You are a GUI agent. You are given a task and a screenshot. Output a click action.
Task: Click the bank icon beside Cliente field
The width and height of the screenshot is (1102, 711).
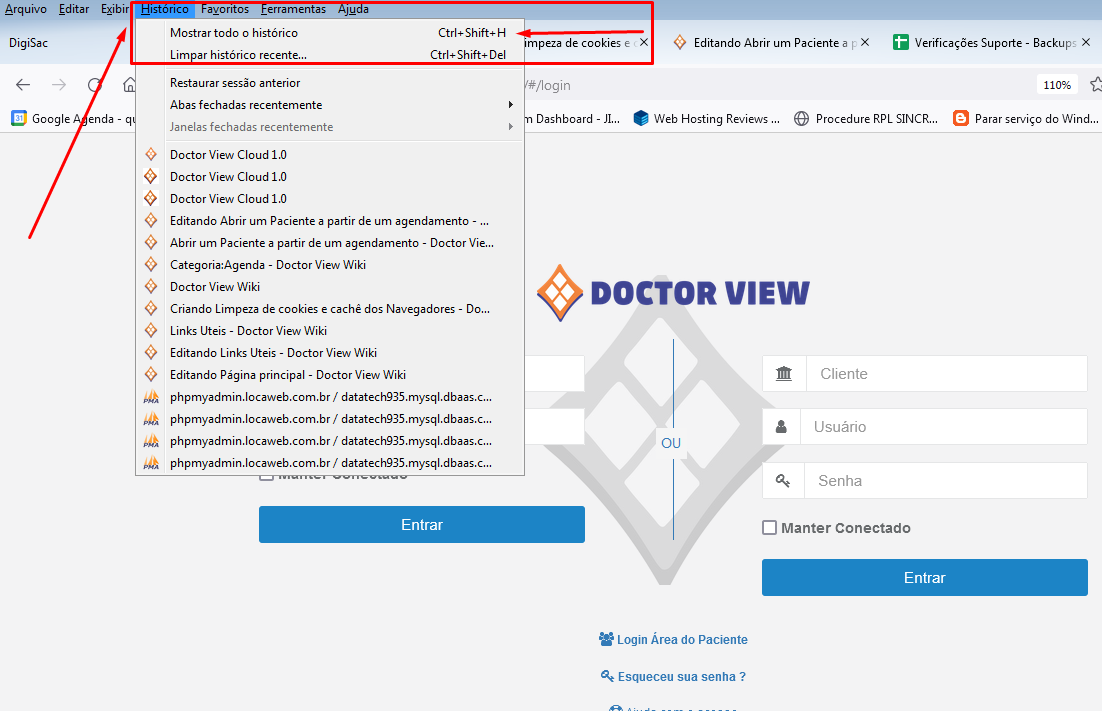(784, 374)
